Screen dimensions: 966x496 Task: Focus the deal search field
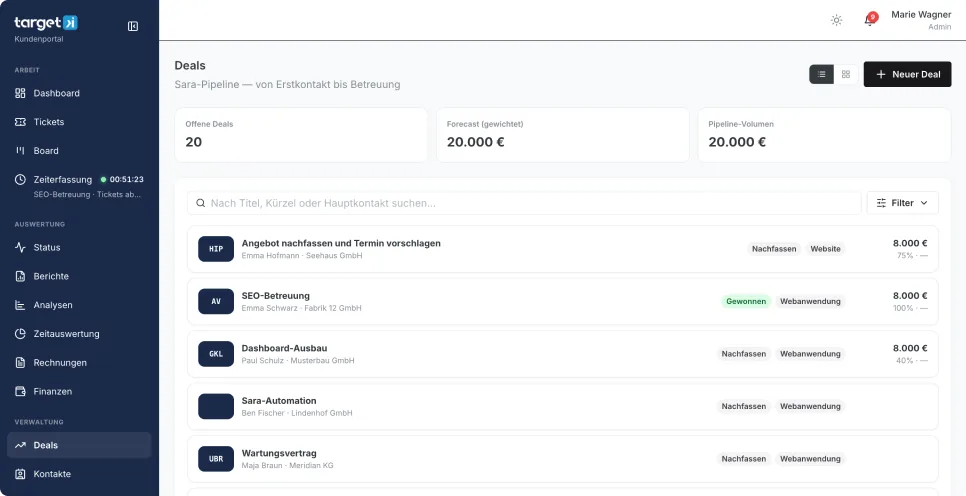pos(524,203)
